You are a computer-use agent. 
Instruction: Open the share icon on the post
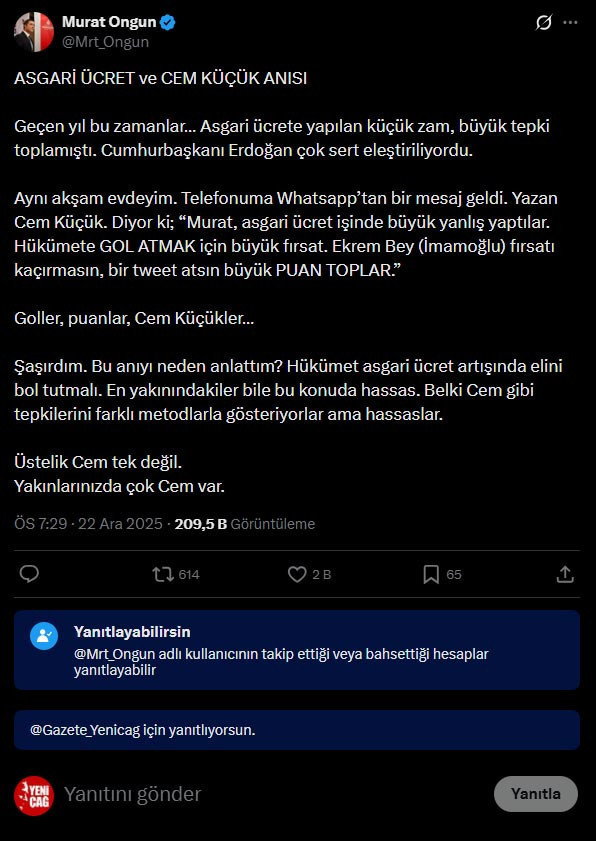(565, 572)
